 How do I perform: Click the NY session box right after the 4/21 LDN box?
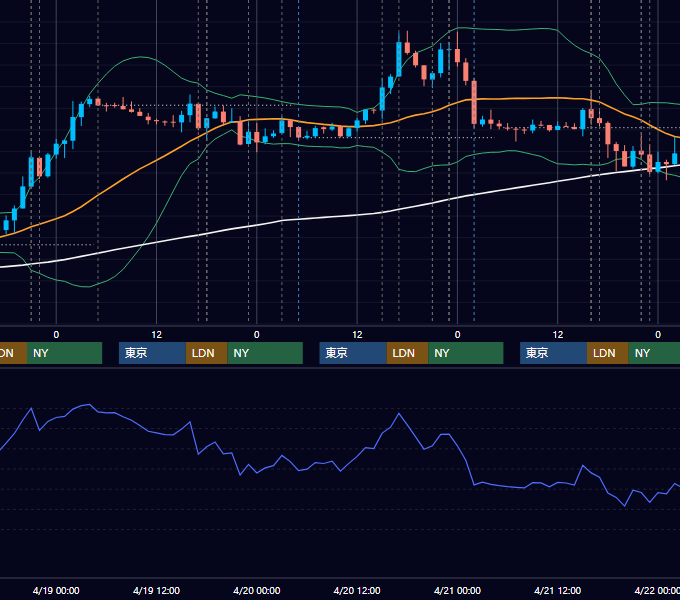point(654,353)
